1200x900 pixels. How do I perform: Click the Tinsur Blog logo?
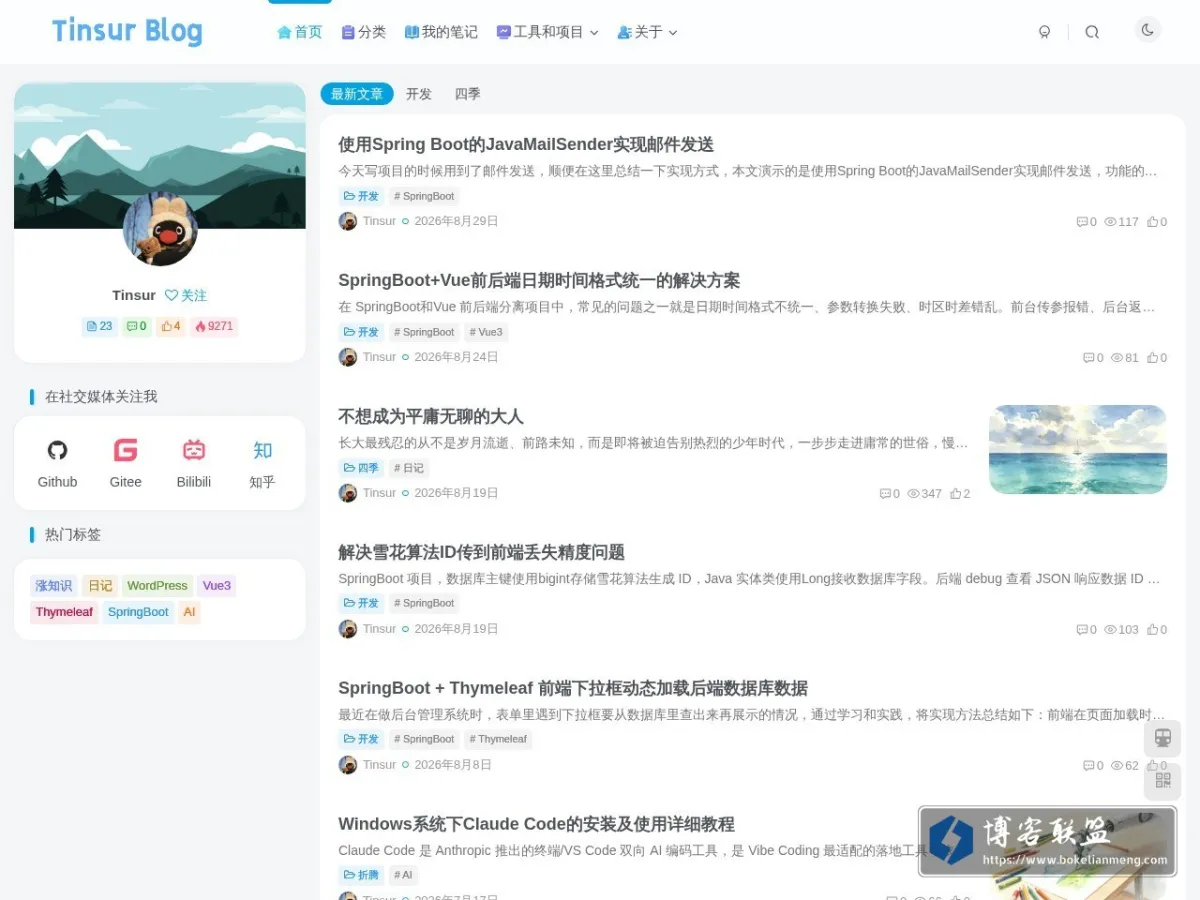click(127, 31)
